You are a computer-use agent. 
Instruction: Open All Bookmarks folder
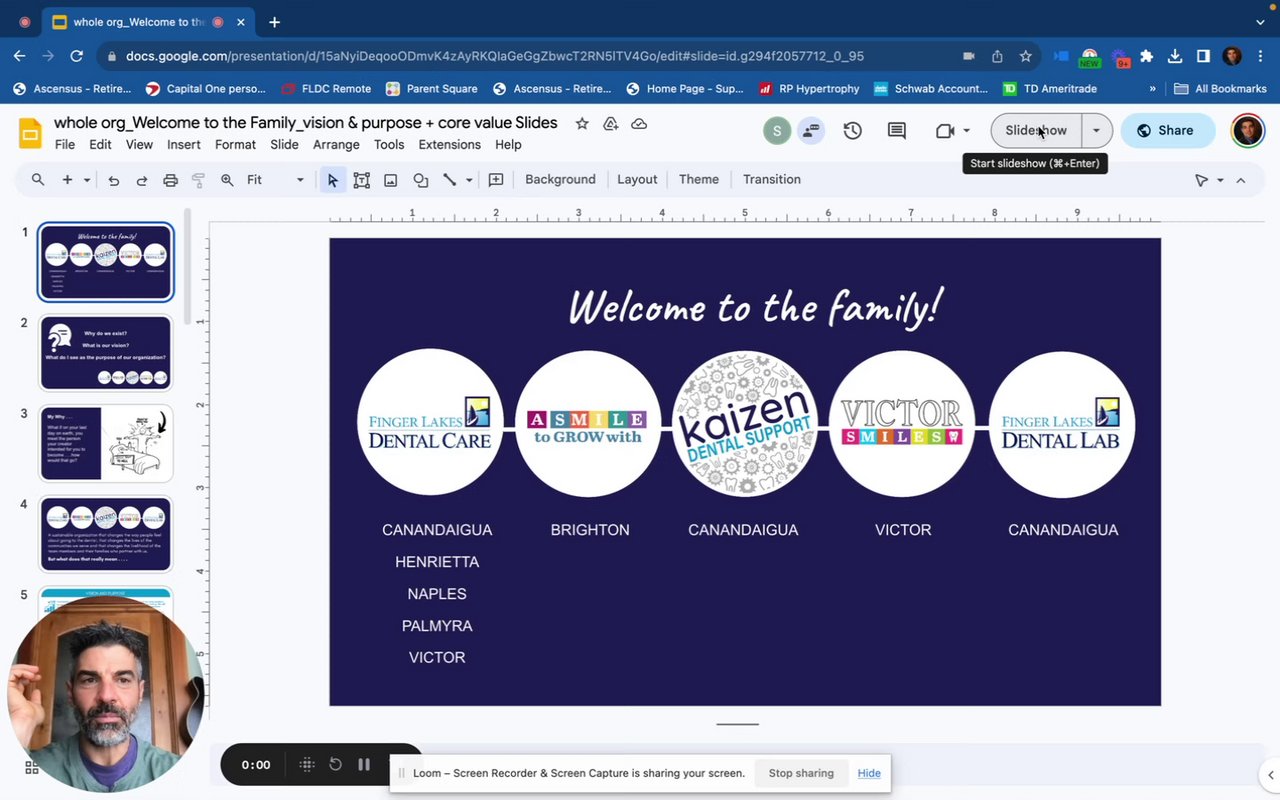(x=1220, y=89)
